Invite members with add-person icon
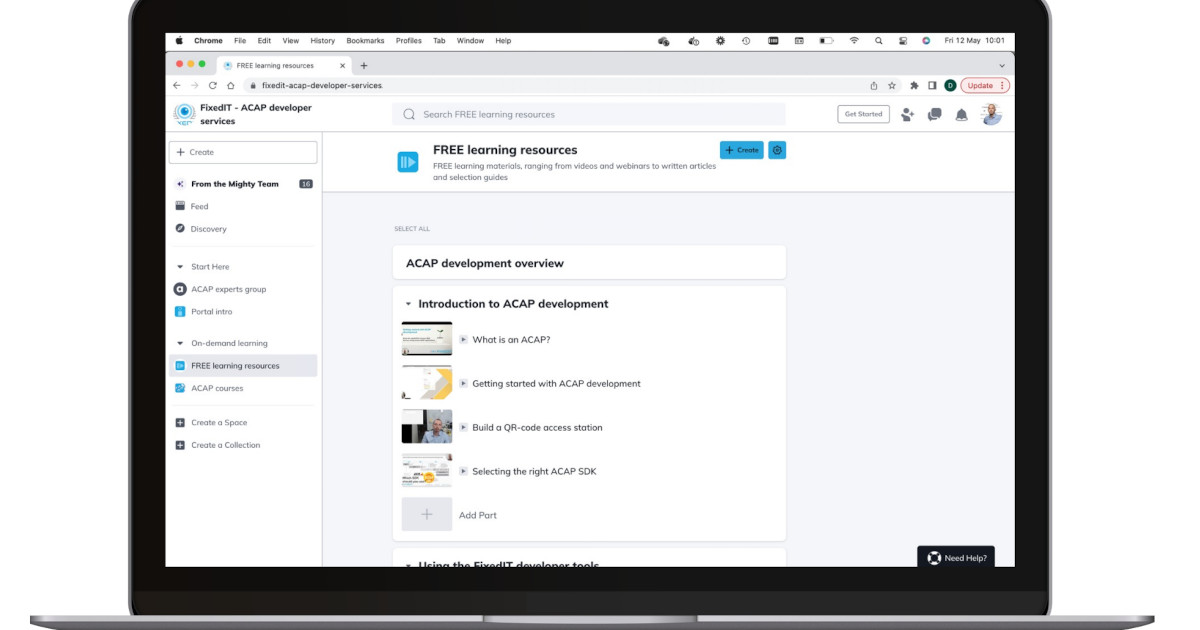 (x=908, y=114)
